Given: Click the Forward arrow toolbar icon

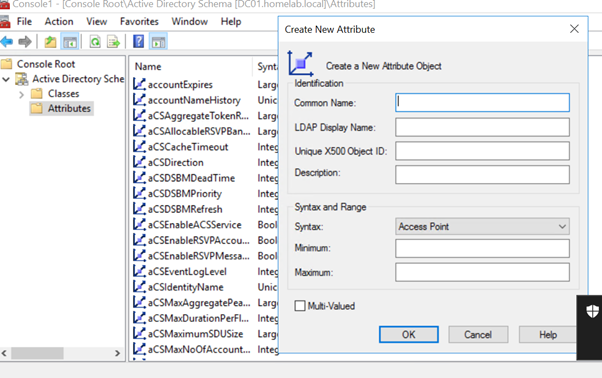Looking at the screenshot, I should [x=25, y=41].
